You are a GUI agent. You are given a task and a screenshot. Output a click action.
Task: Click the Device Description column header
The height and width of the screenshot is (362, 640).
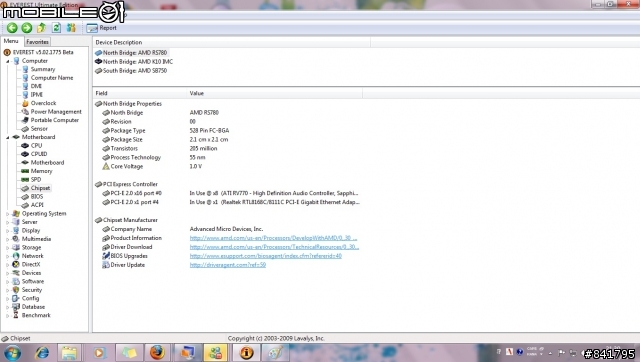tap(232, 42)
